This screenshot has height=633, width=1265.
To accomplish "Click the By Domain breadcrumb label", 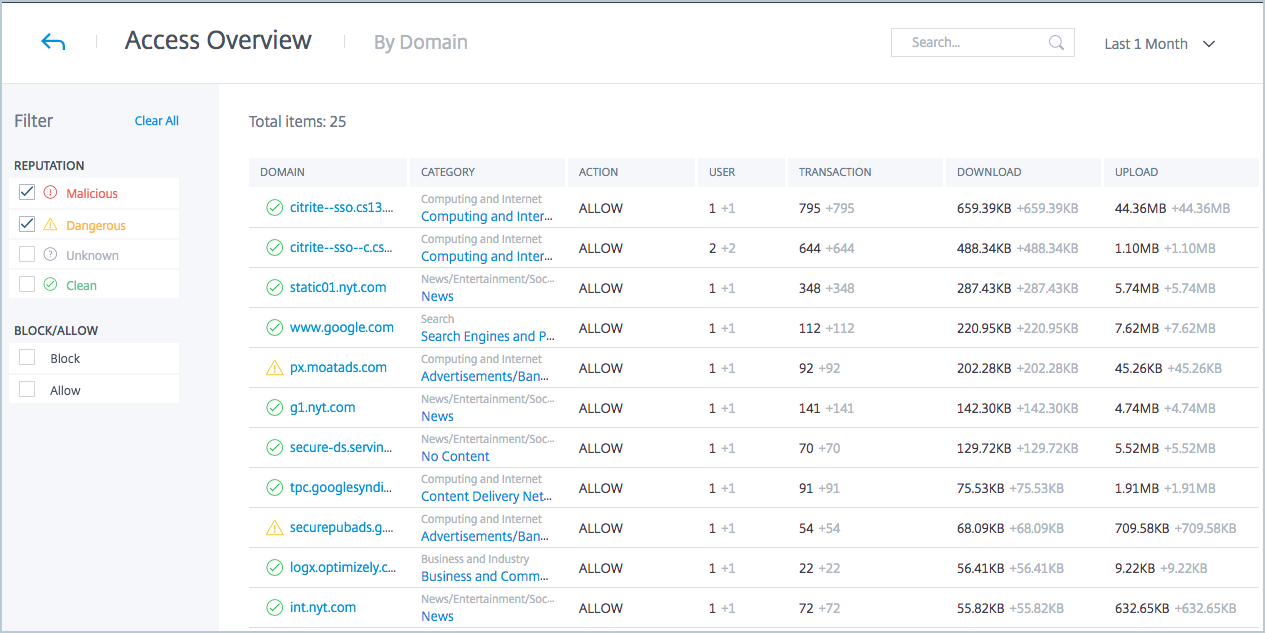I will 420,42.
